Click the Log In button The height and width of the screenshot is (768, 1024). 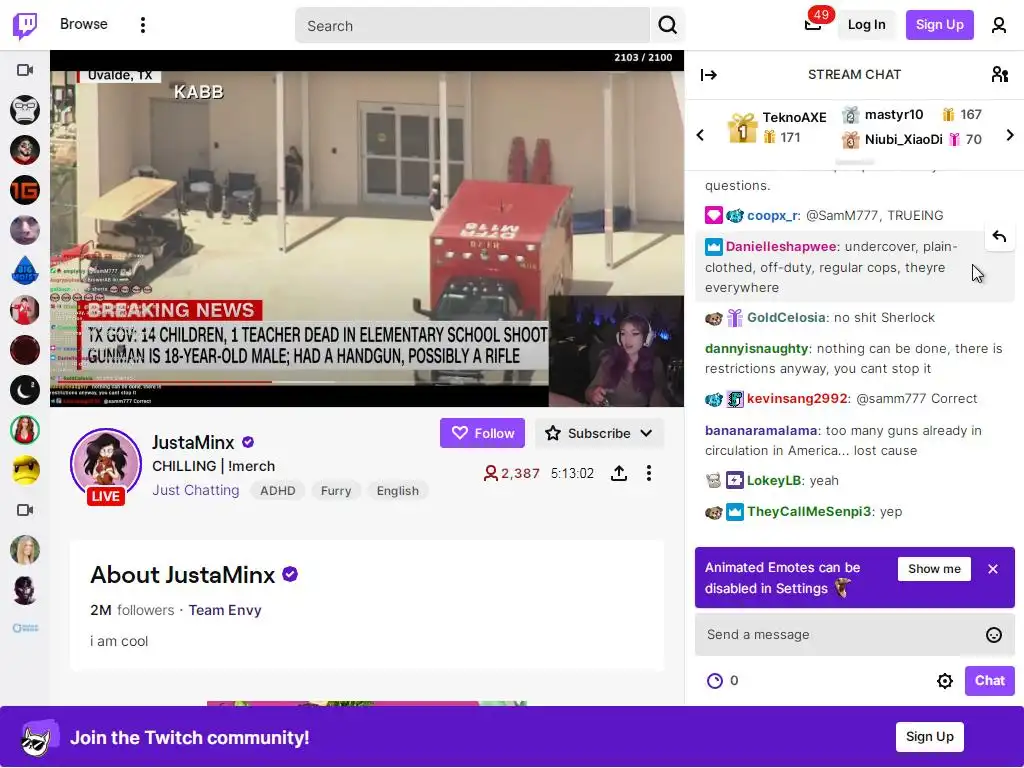pos(866,25)
